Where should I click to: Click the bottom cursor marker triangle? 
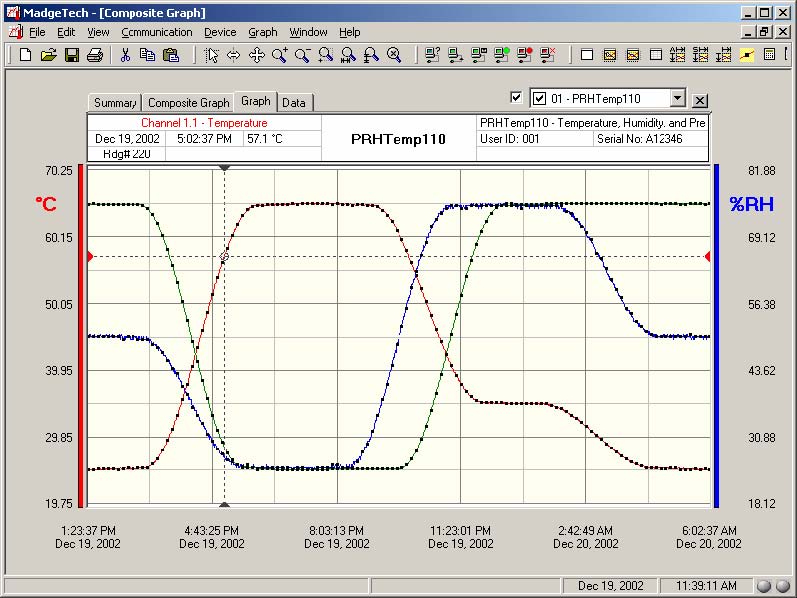point(224,504)
